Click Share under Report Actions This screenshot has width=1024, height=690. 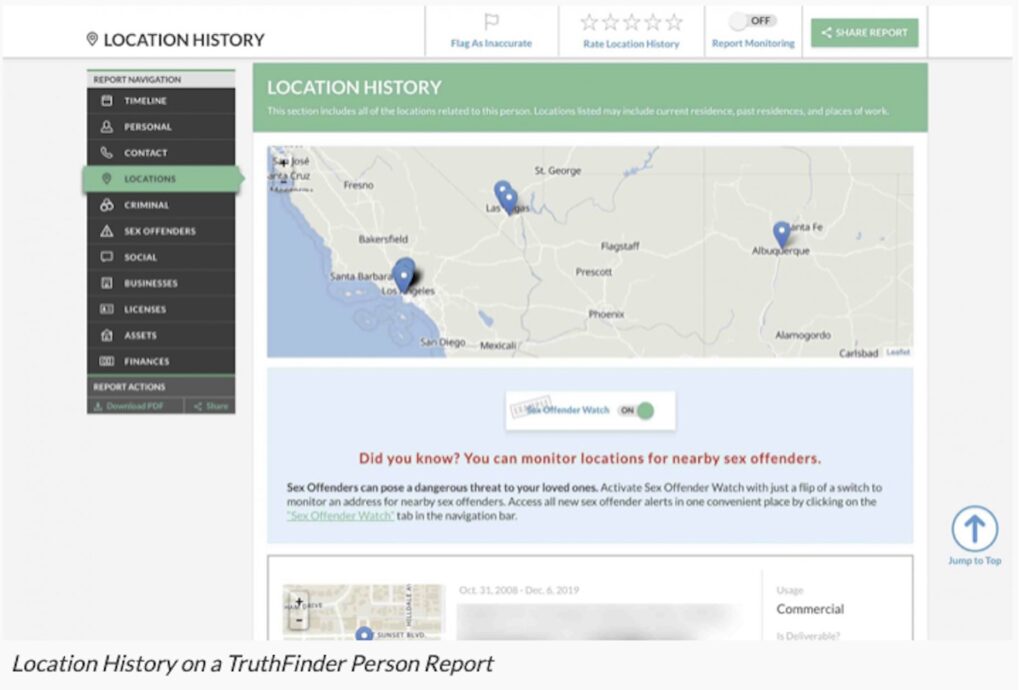210,406
